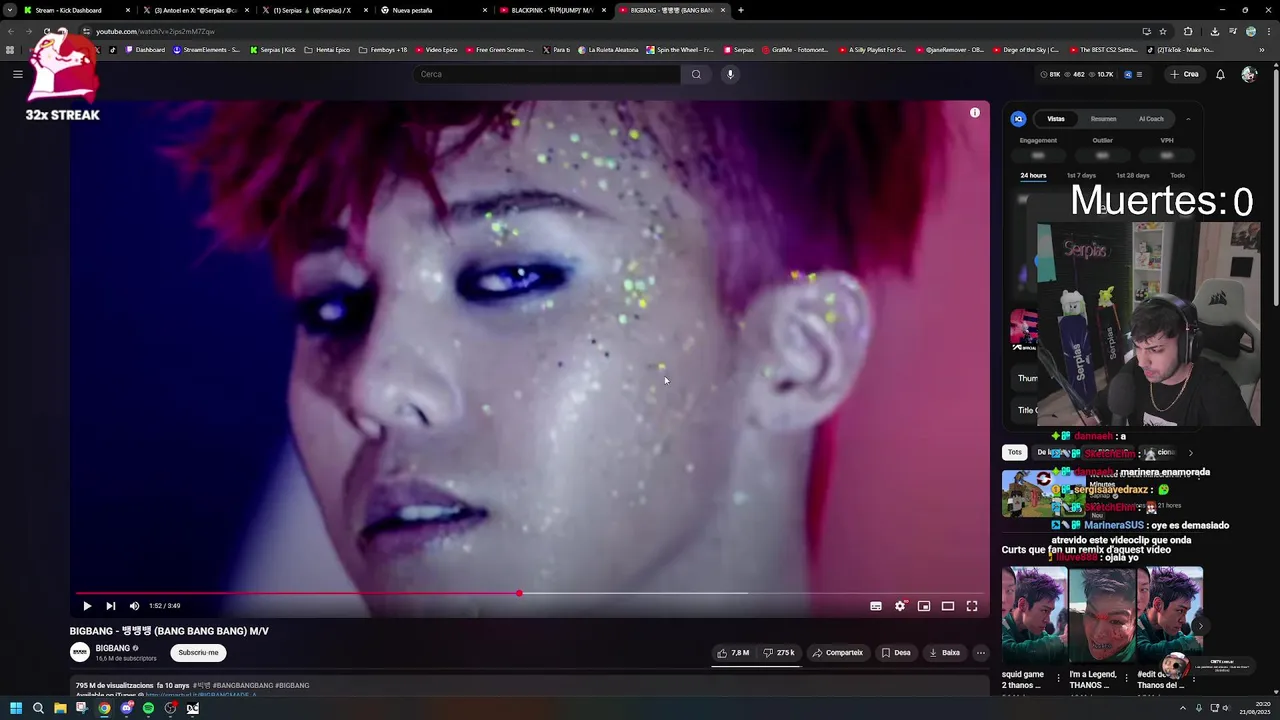Click #BANGBANGBANG hashtag link
Screen dimensions: 1280x720
tap(242, 686)
